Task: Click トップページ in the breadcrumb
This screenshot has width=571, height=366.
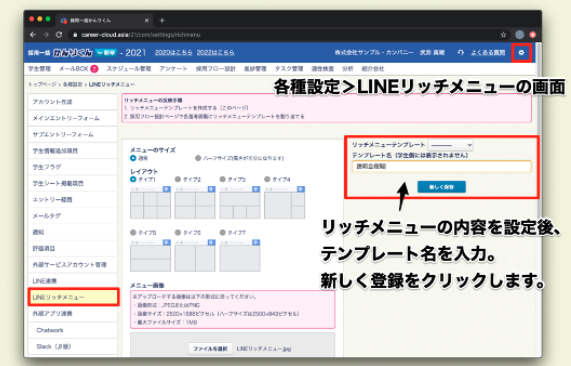Action: [42, 84]
